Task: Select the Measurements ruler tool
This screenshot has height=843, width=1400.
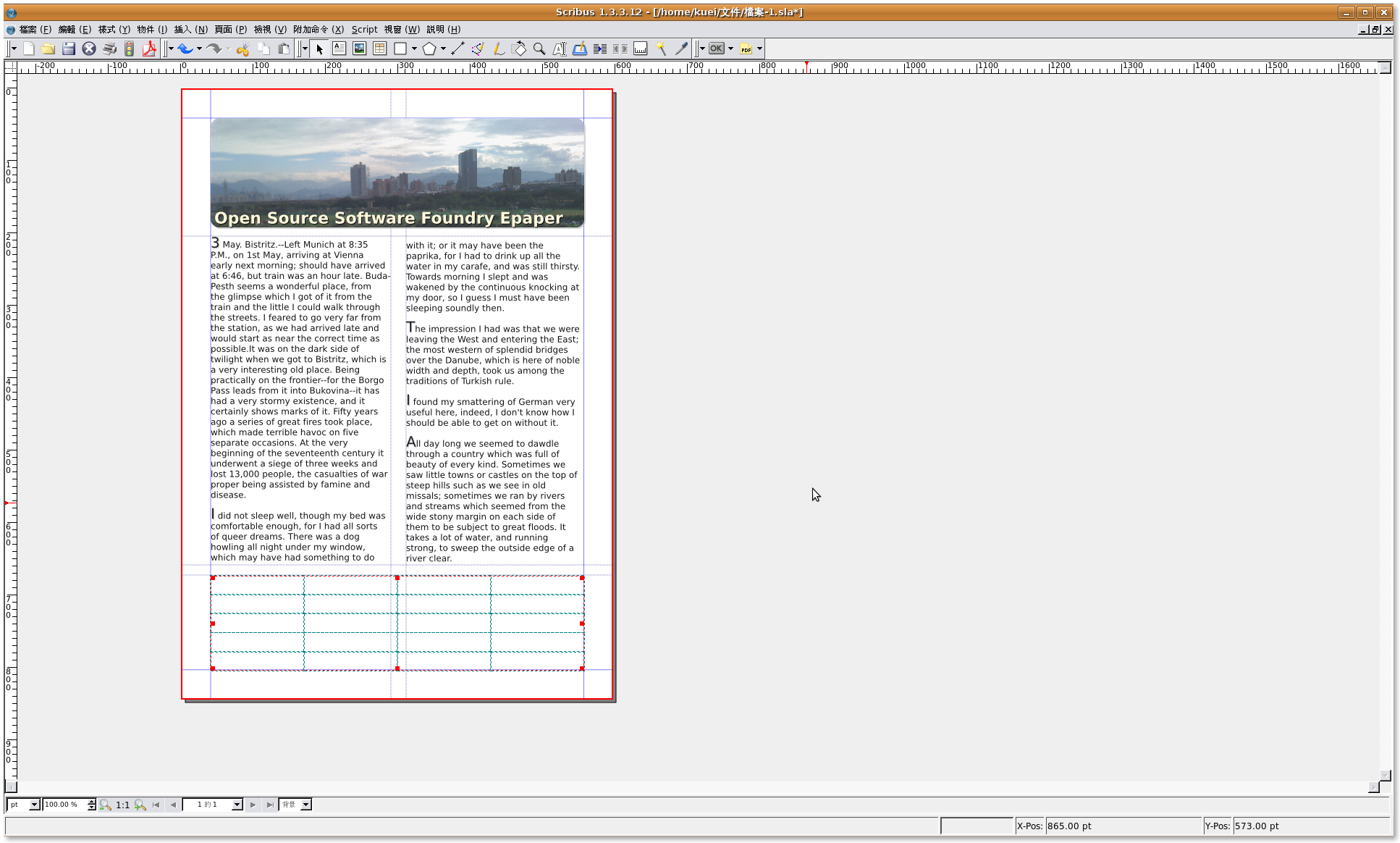Action: (641, 49)
